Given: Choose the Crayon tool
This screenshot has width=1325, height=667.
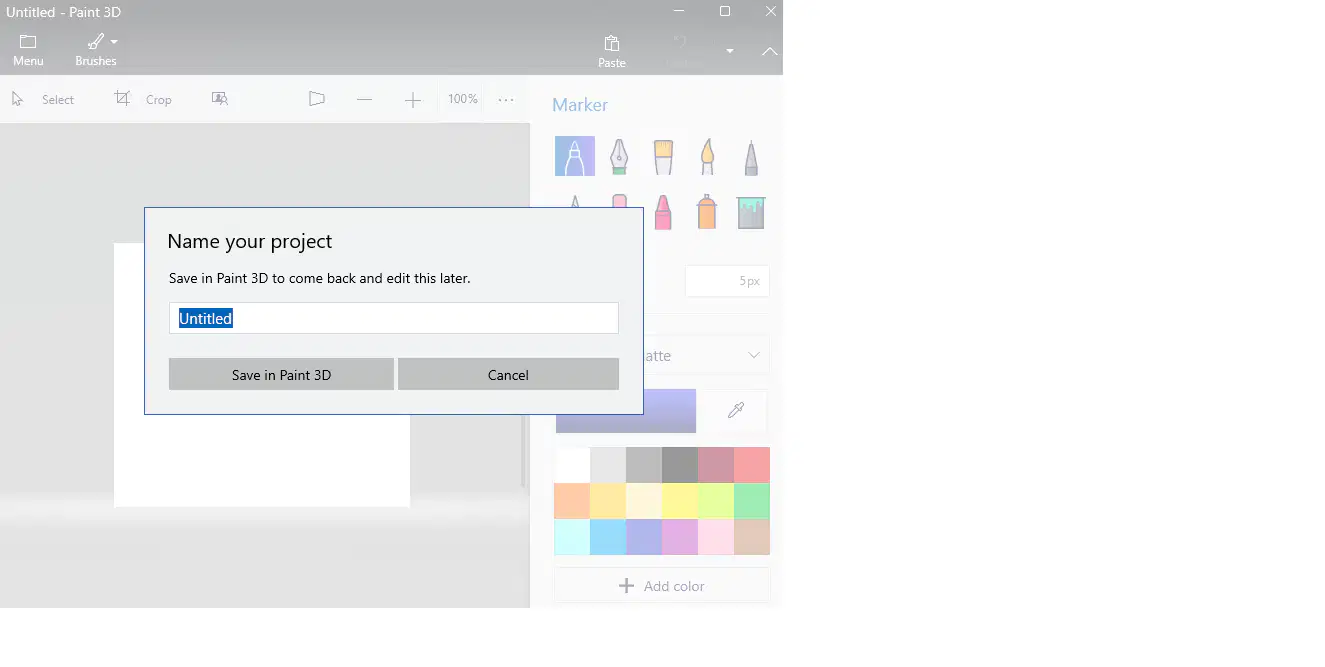Looking at the screenshot, I should click(662, 212).
